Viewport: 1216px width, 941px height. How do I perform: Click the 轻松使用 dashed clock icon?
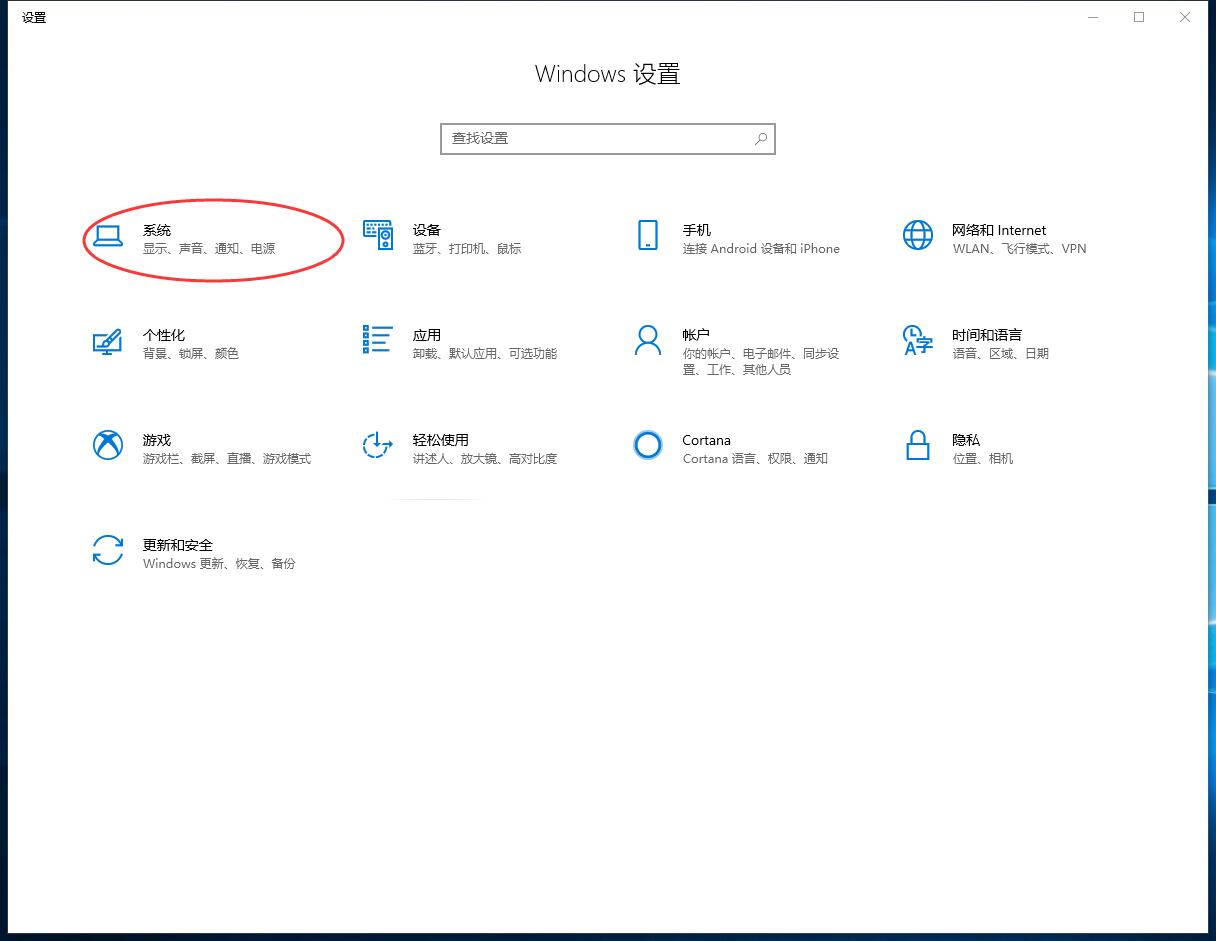tap(377, 445)
